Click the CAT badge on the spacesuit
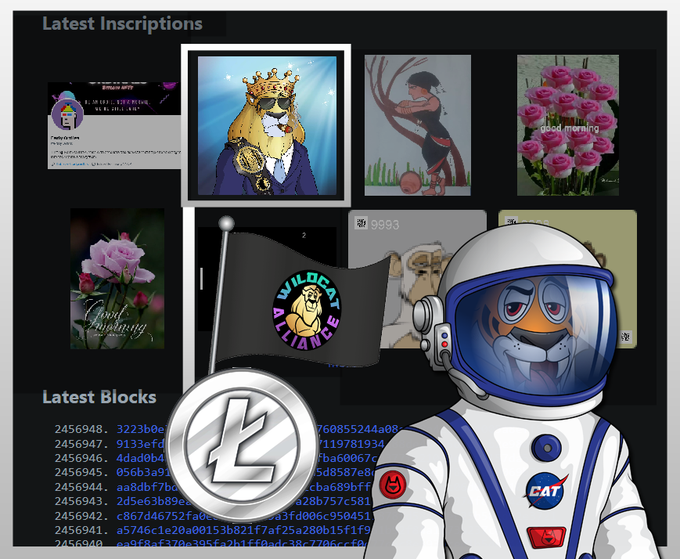Viewport: 680px width, 559px height. [x=547, y=490]
